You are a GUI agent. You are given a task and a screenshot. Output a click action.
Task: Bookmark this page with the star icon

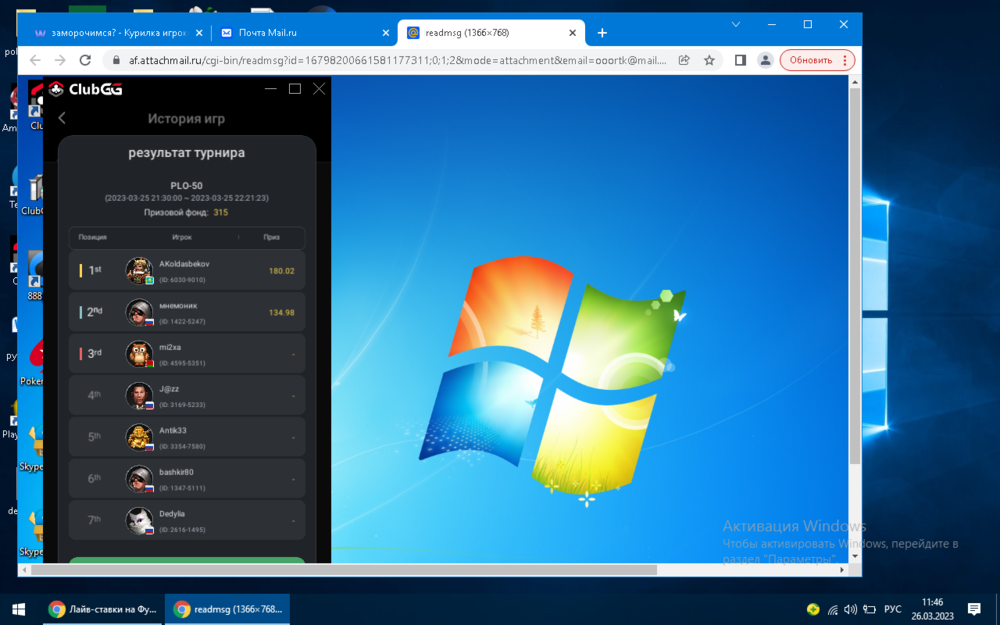click(710, 60)
